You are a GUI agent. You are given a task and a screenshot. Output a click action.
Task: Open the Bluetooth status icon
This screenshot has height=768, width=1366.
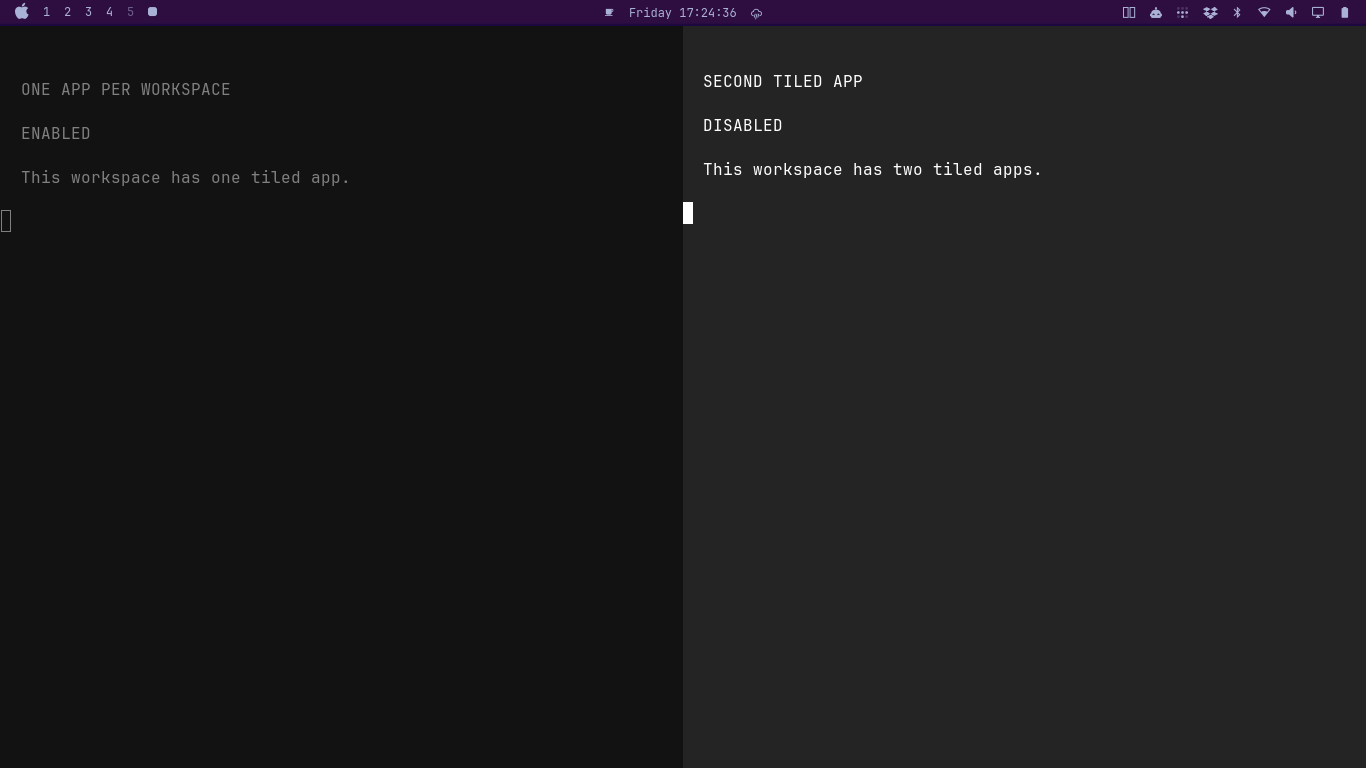click(1237, 13)
